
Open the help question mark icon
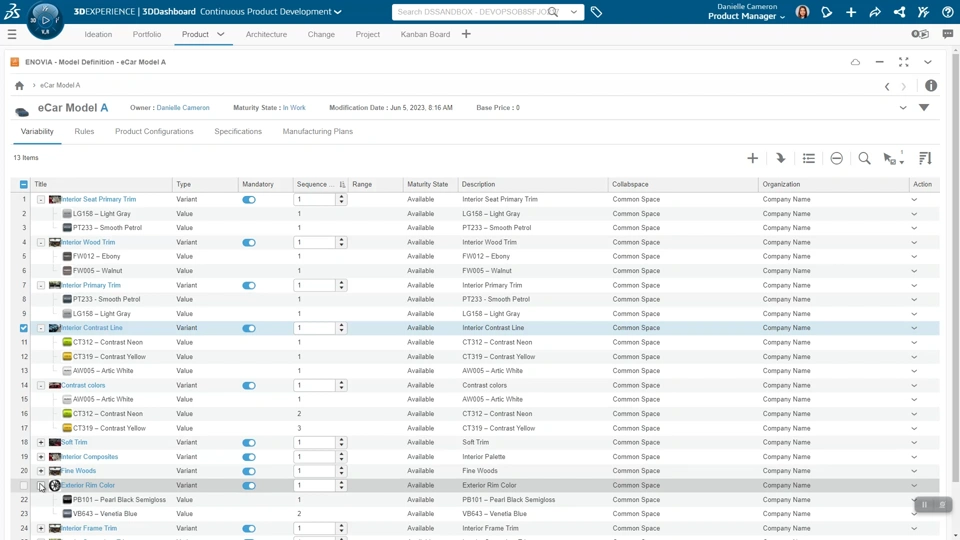click(x=947, y=12)
